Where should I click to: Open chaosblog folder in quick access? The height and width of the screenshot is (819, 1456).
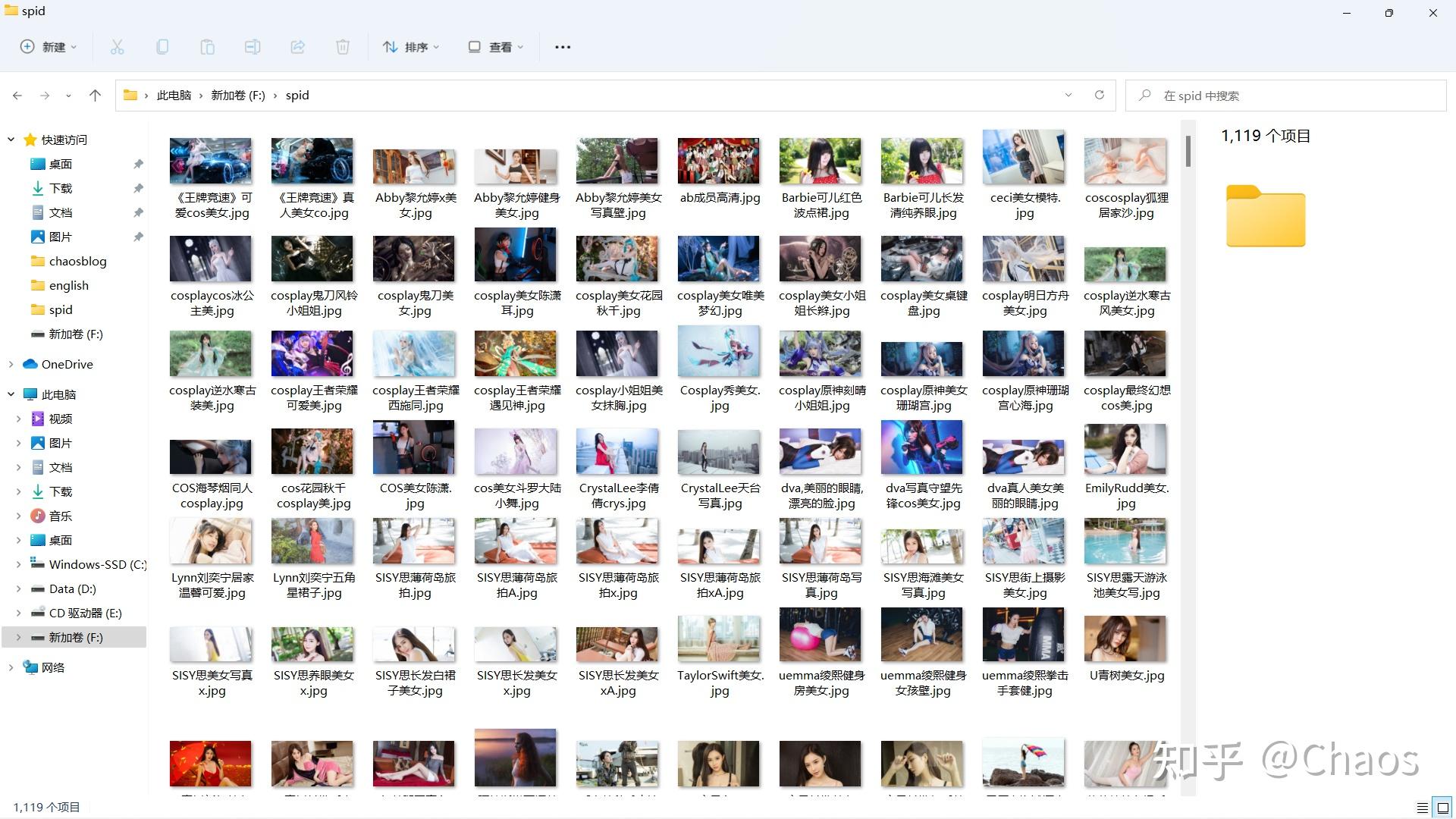pos(77,261)
